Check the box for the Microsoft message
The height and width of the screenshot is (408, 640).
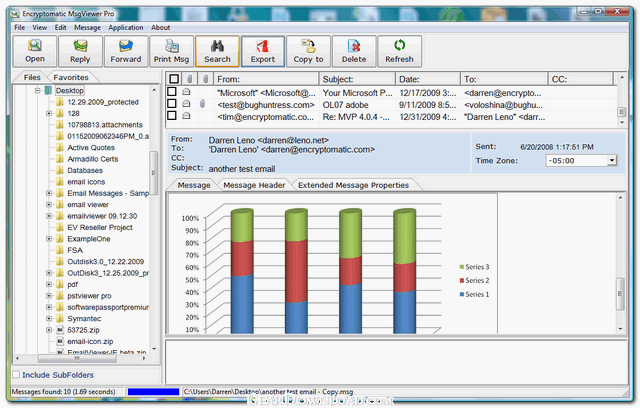pos(172,92)
